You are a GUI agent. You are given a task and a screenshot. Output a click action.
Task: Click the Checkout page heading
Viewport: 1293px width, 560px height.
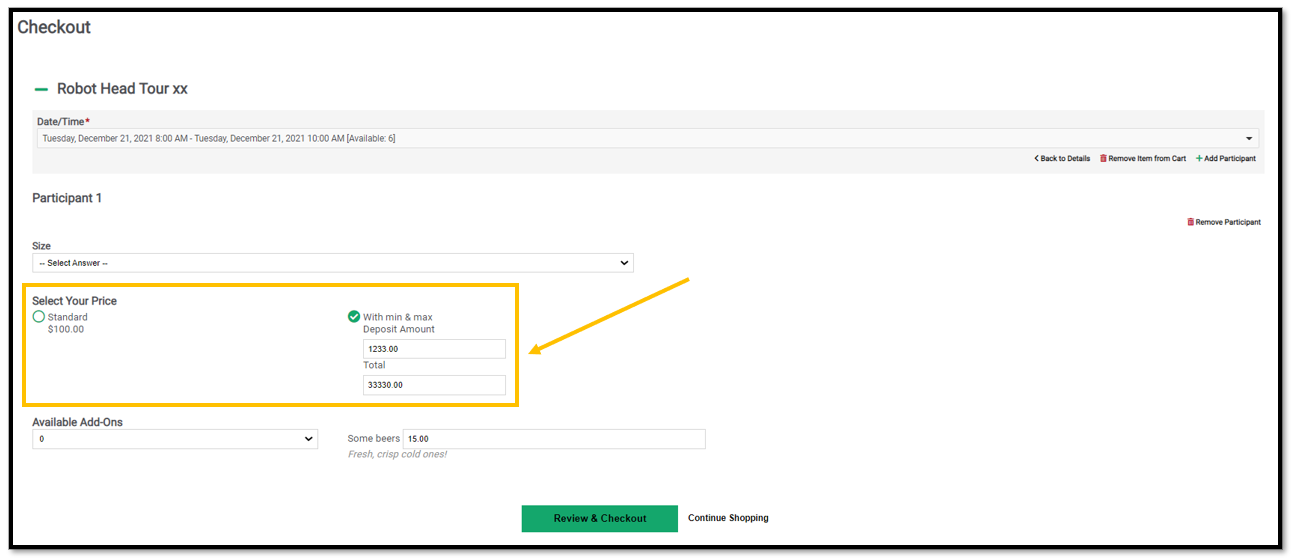tap(54, 28)
